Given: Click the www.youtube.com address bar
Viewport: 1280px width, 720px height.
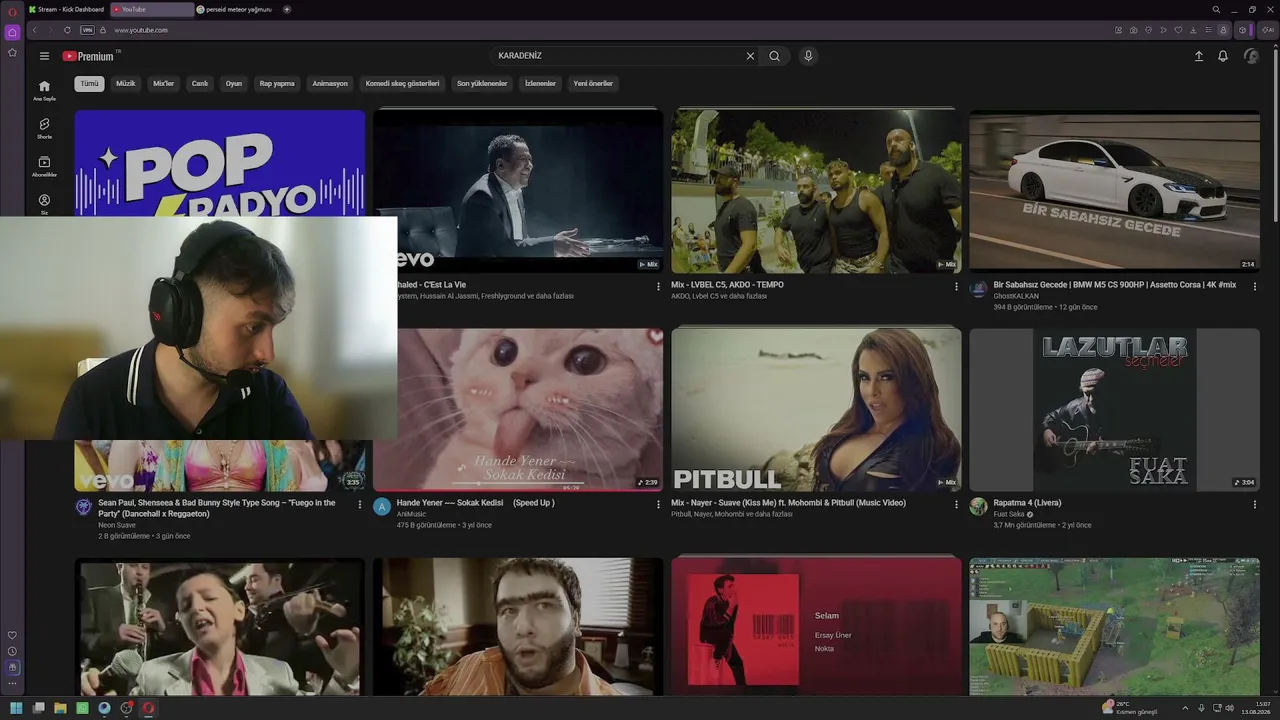Looking at the screenshot, I should [141, 30].
